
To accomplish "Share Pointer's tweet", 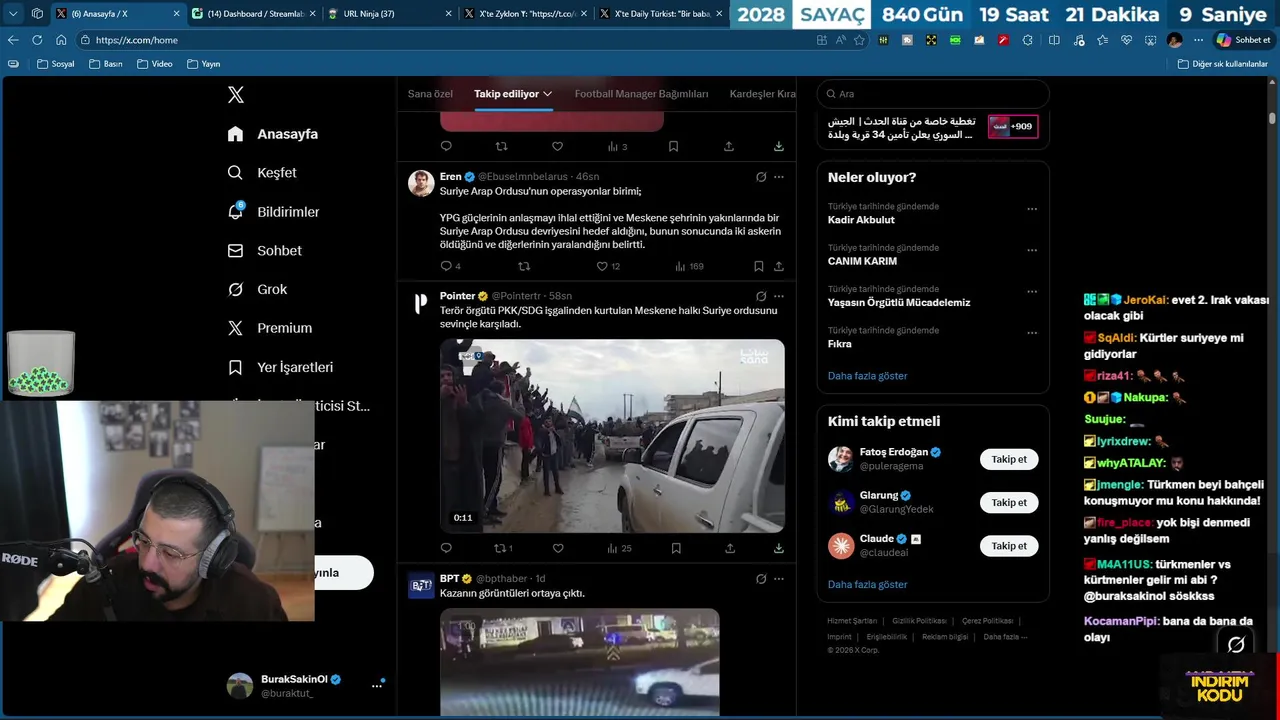I will tap(730, 548).
